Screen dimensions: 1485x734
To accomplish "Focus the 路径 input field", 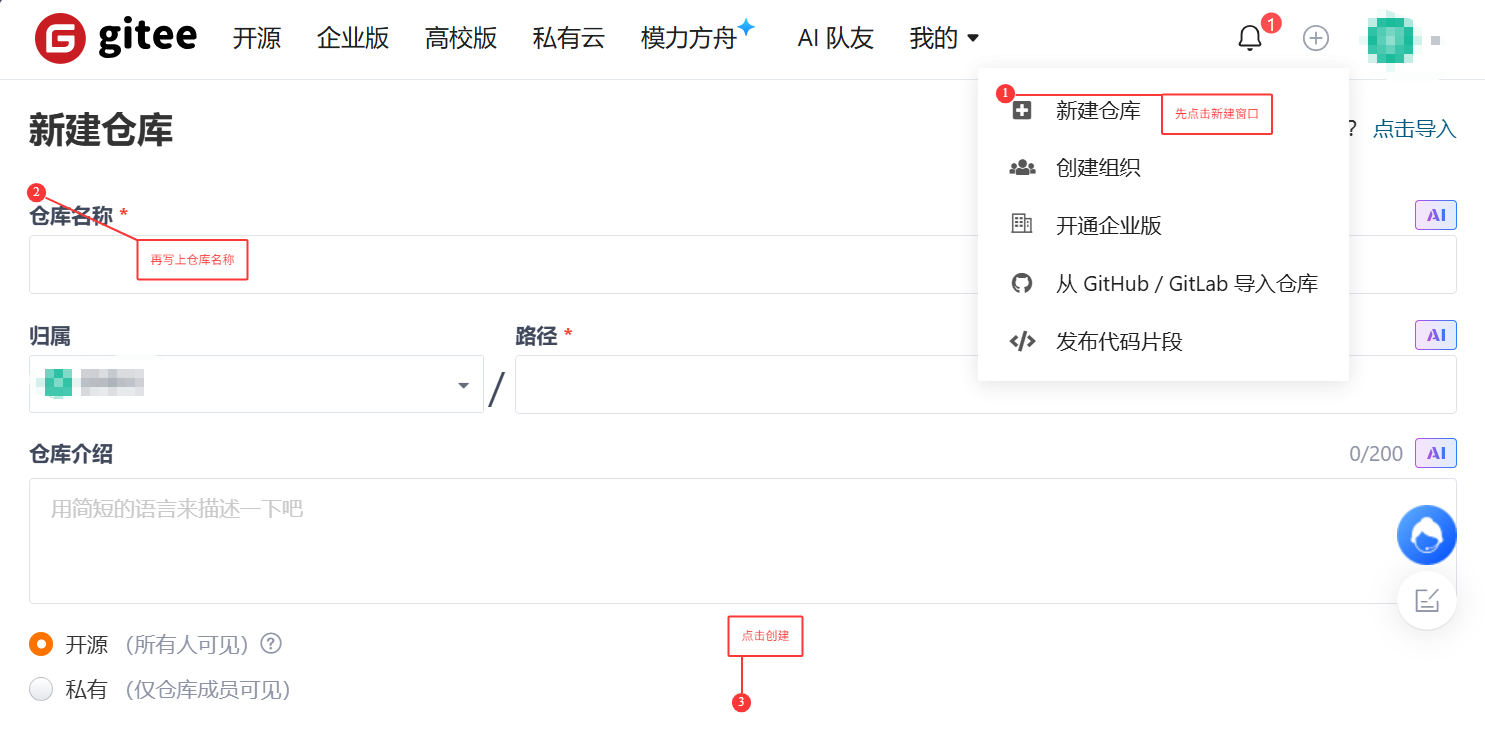I will (985, 384).
